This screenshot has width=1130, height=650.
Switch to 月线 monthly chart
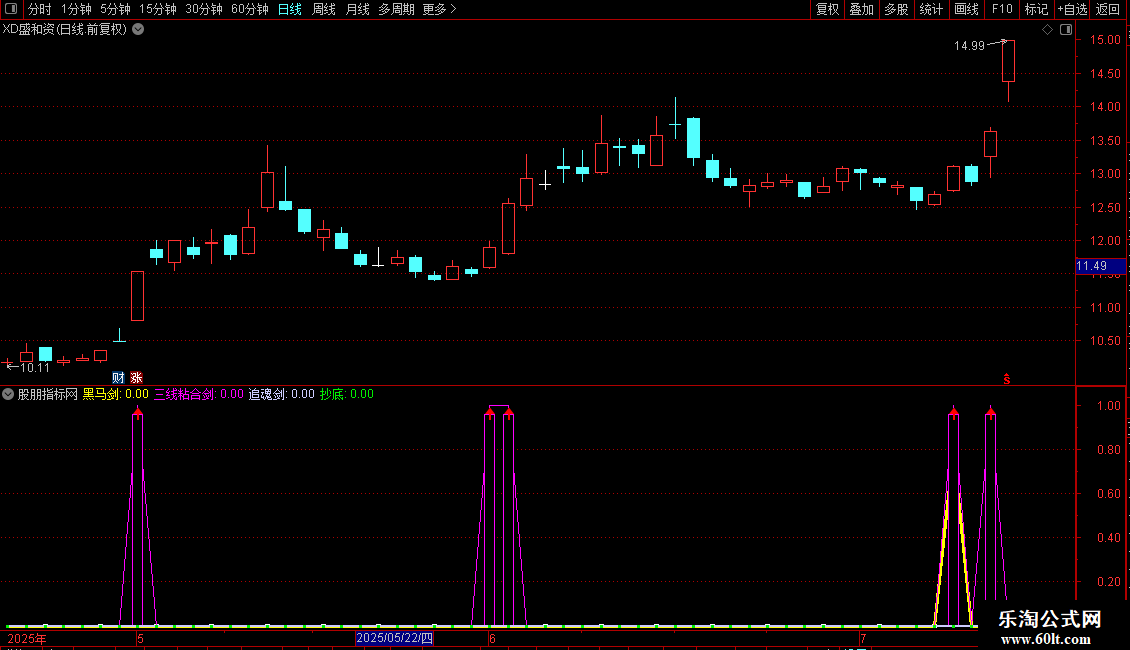[357, 9]
